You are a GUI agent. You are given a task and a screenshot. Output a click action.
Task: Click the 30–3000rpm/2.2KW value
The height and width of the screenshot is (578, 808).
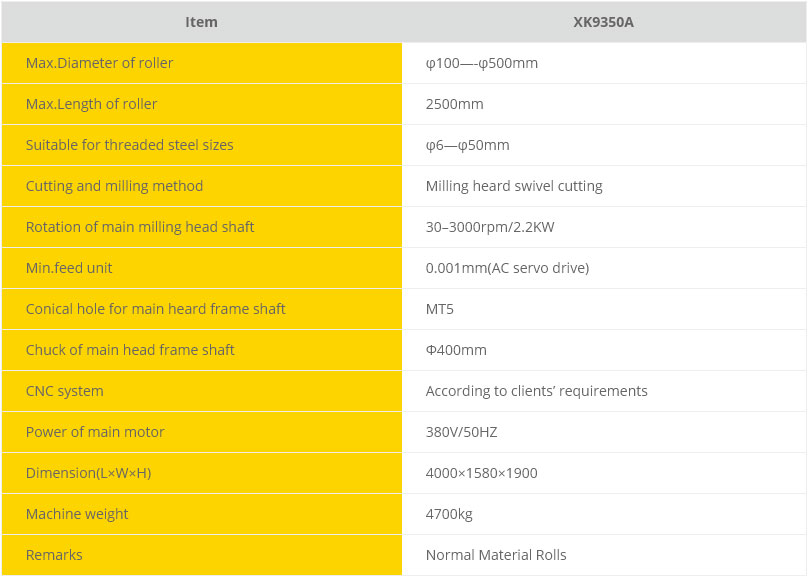[x=490, y=227]
